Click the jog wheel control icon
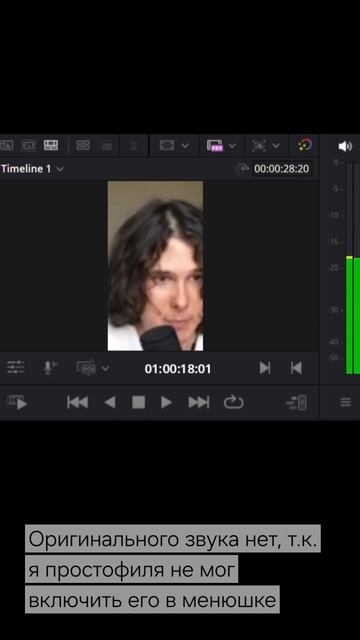The width and height of the screenshot is (360, 640). pos(297,402)
